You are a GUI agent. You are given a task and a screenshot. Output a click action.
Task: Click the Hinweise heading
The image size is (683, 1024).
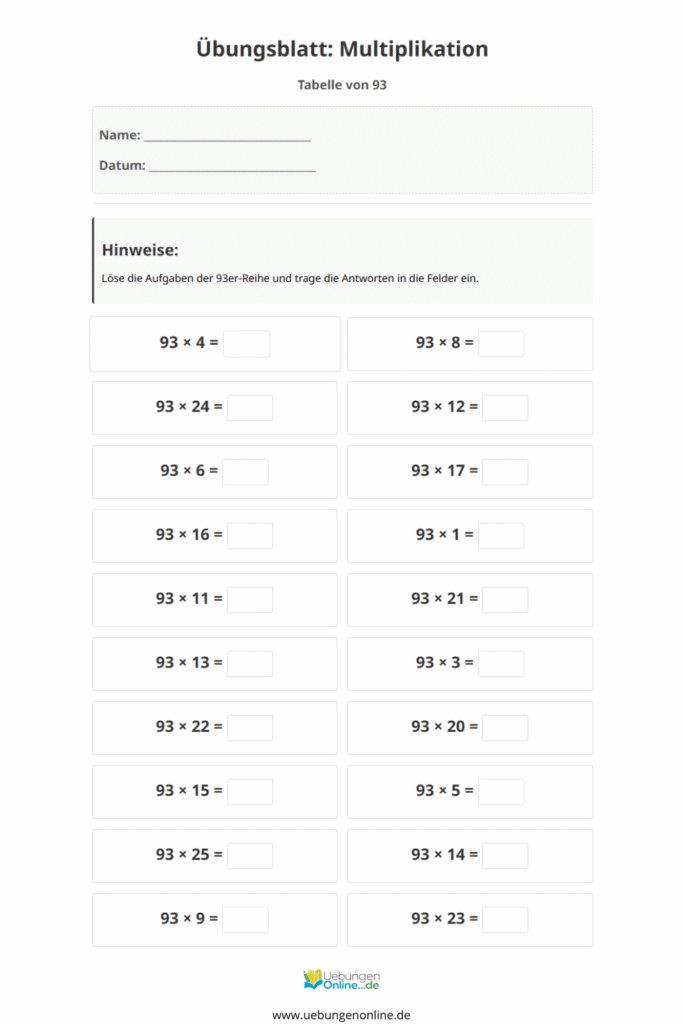pyautogui.click(x=140, y=250)
